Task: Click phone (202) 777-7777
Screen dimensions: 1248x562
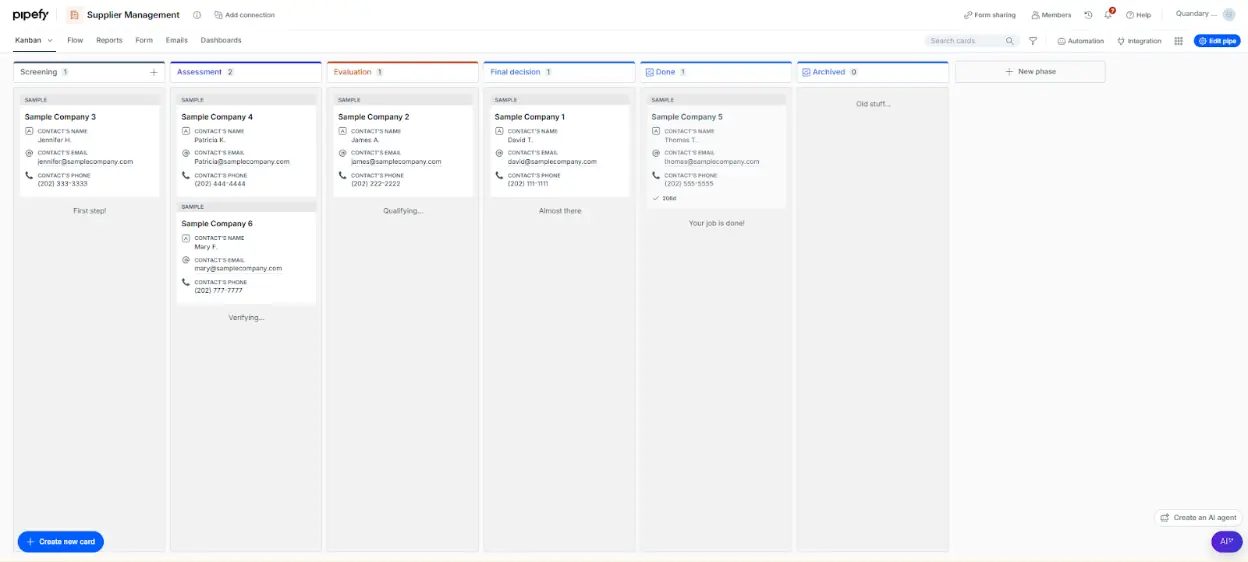Action: pyautogui.click(x=218, y=290)
